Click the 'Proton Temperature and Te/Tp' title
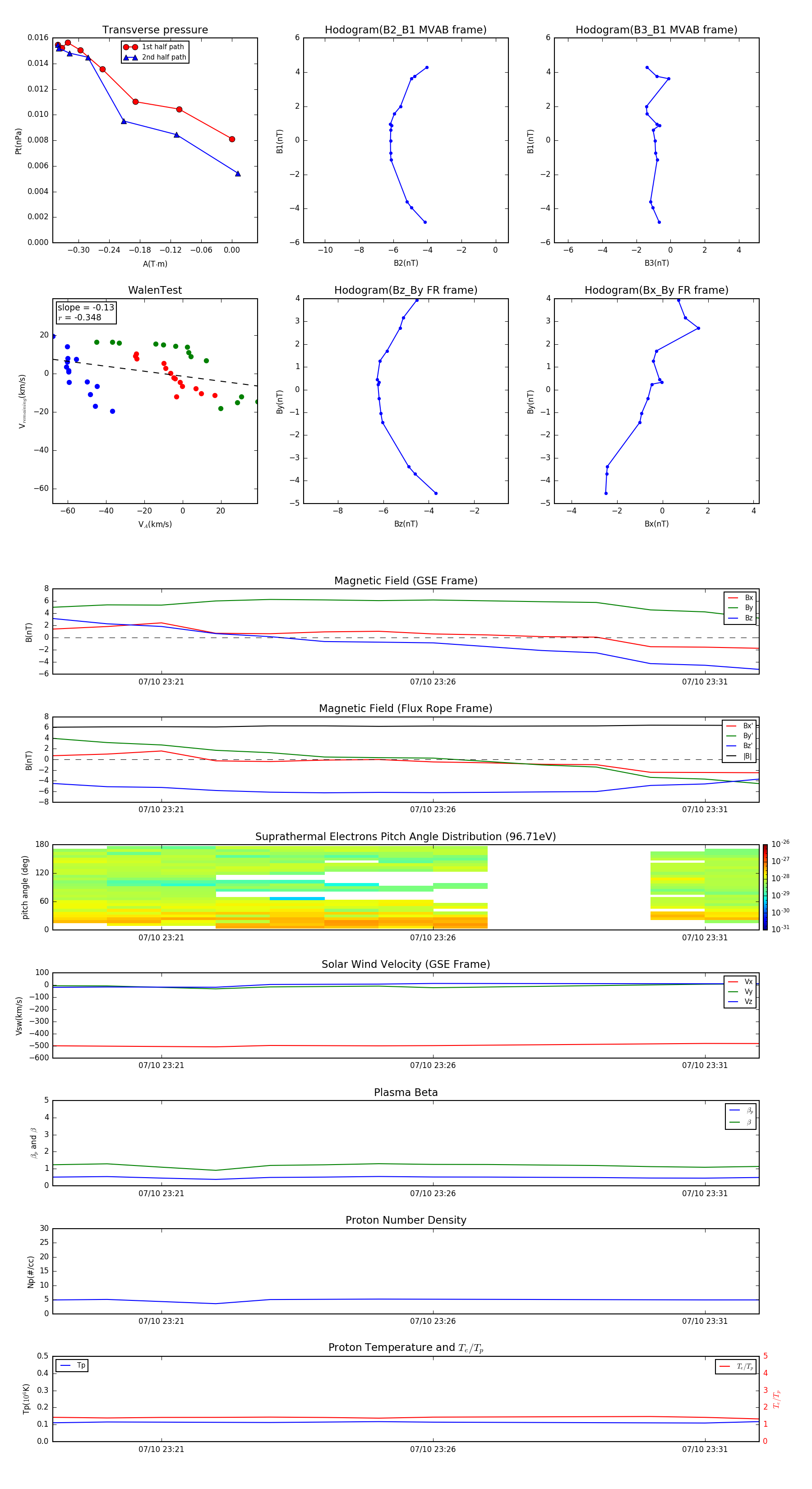812x1489 pixels. pos(406,1347)
